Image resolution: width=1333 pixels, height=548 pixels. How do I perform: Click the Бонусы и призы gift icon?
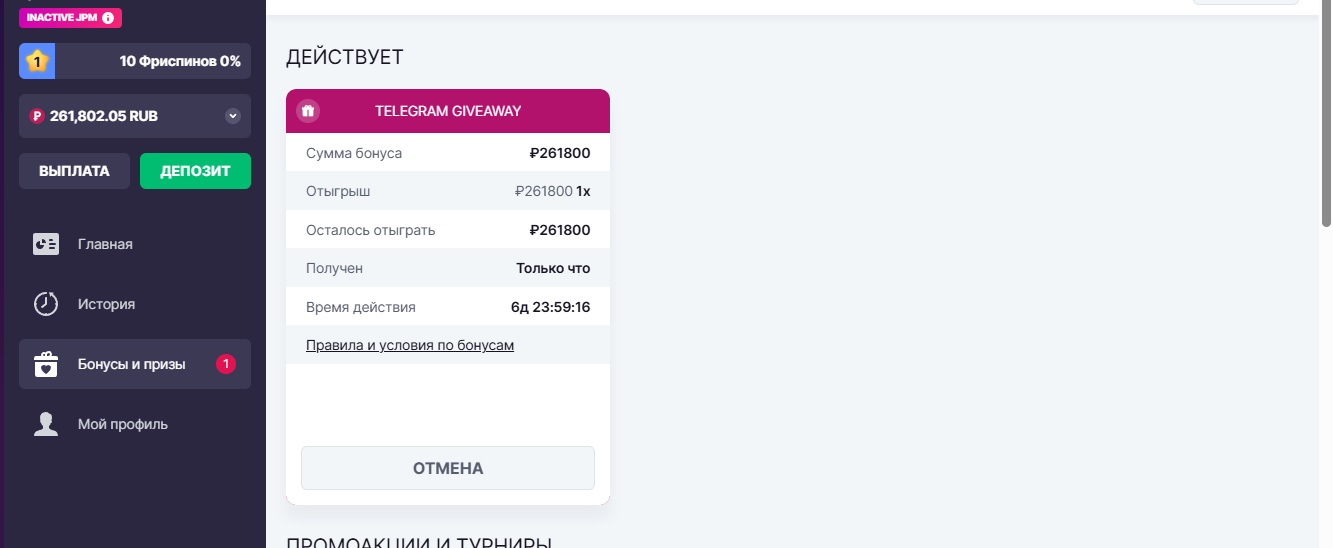(46, 364)
